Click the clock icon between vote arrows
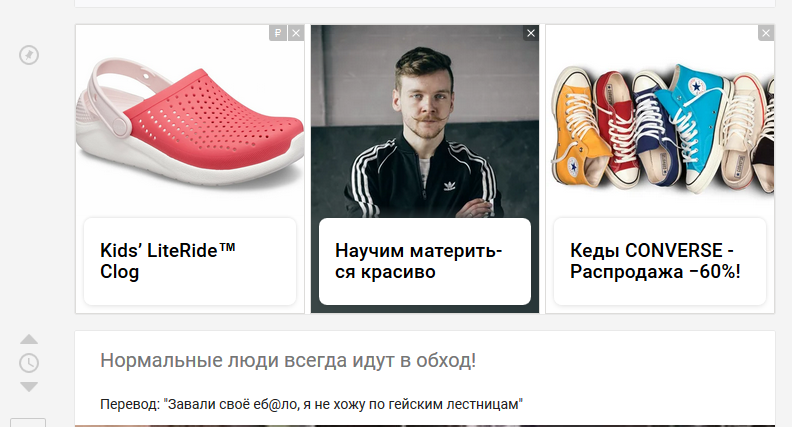 (x=29, y=363)
